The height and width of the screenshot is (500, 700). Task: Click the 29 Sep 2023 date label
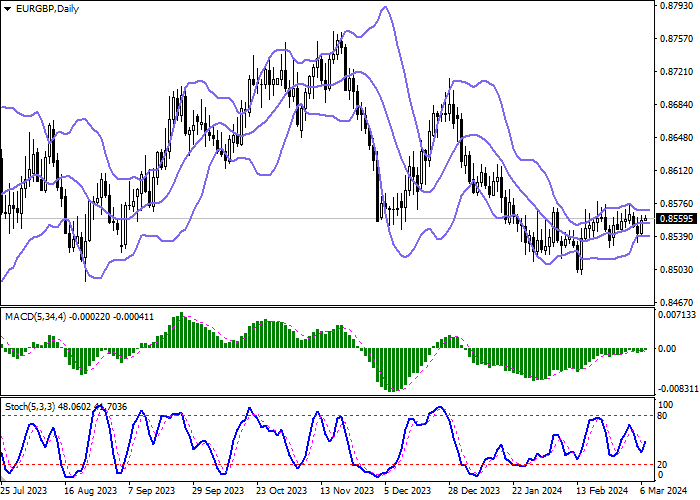[218, 491]
